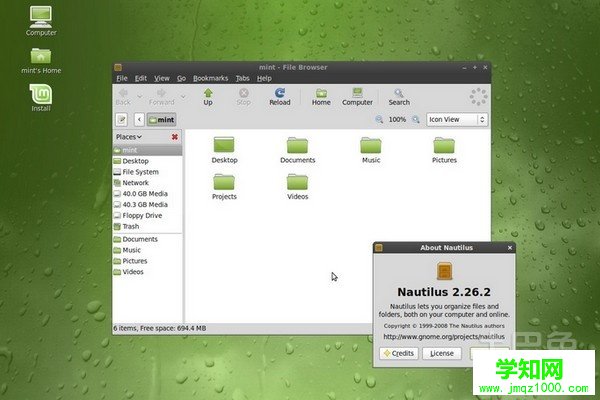Viewport: 600px width, 400px height.
Task: Select the Videos folder icon
Action: tap(297, 187)
